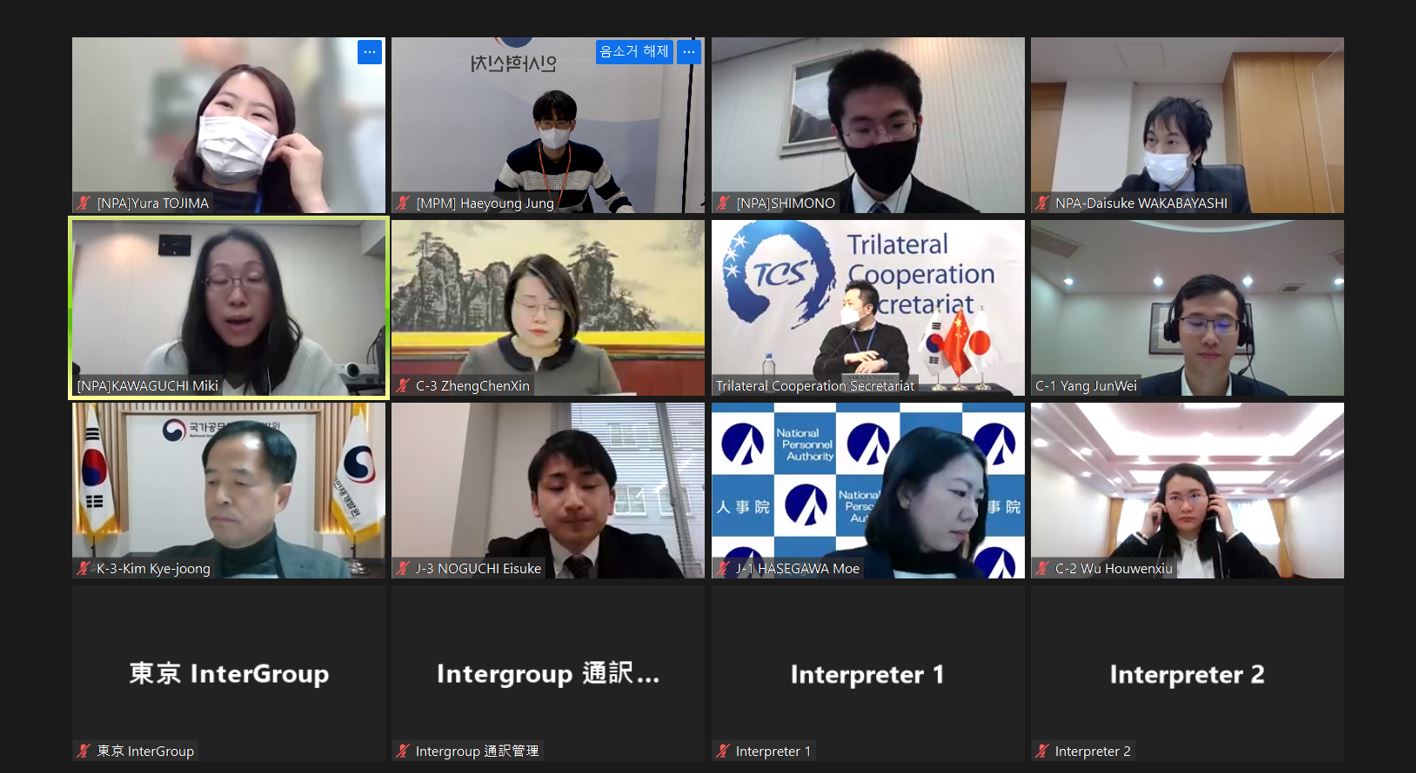This screenshot has height=773, width=1416.
Task: Click muted mic icon beside Kim Kye-joong
Action: [x=84, y=569]
